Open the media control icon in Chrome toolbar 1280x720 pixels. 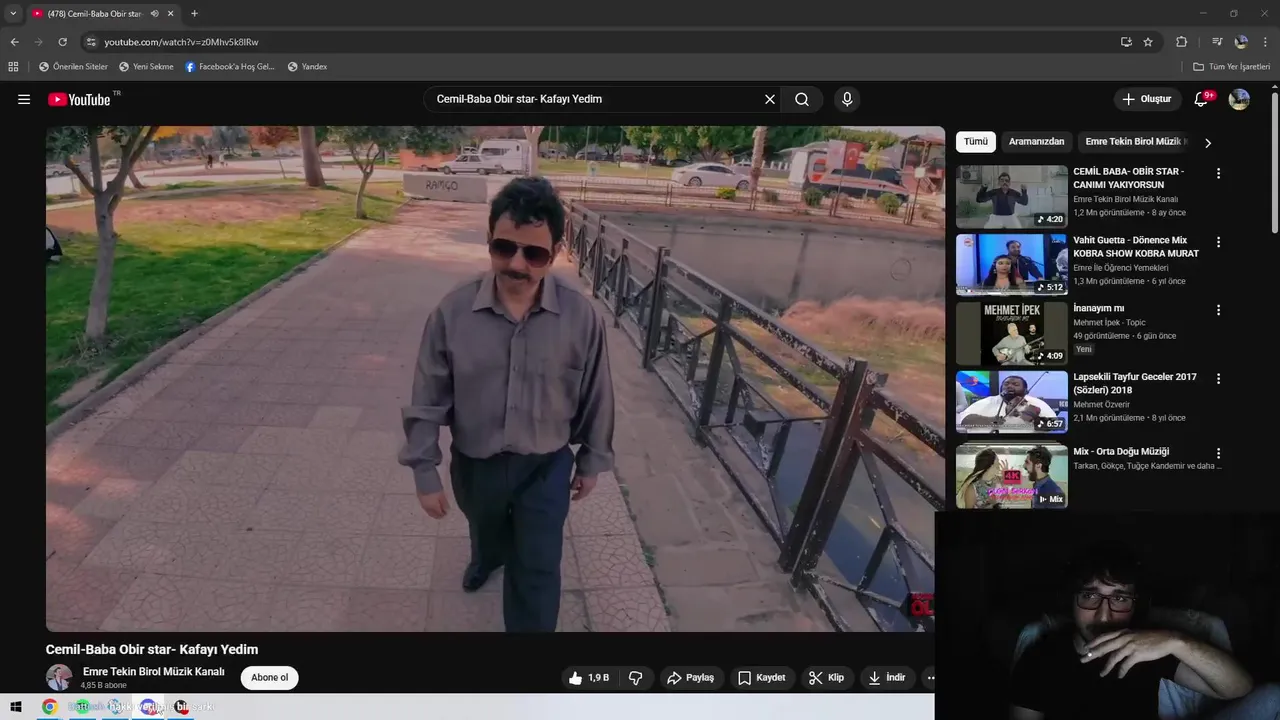click(1217, 42)
